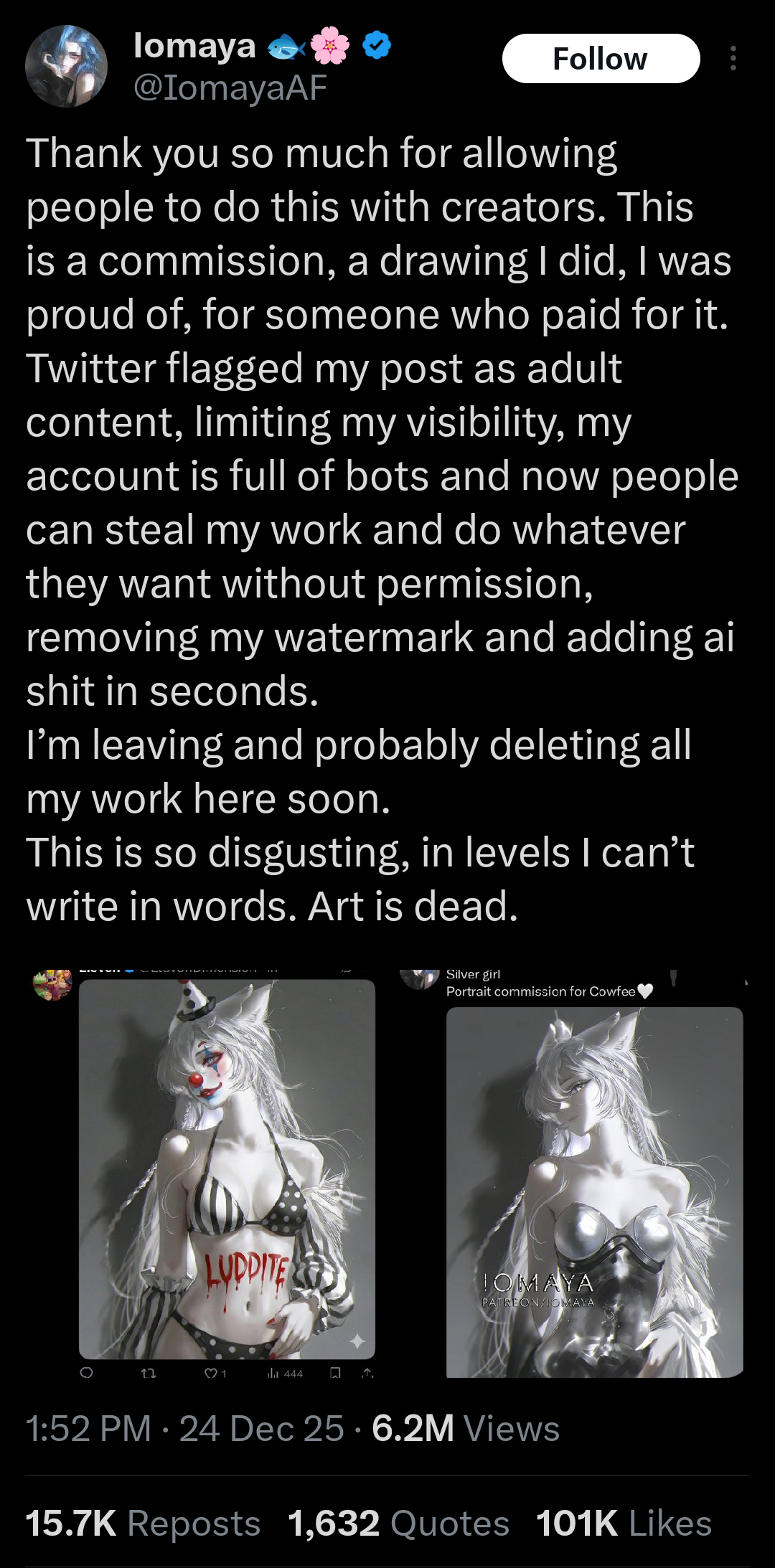Screen dimensions: 775x1568
Task: Open the three-dot more options menu
Action: 733,58
